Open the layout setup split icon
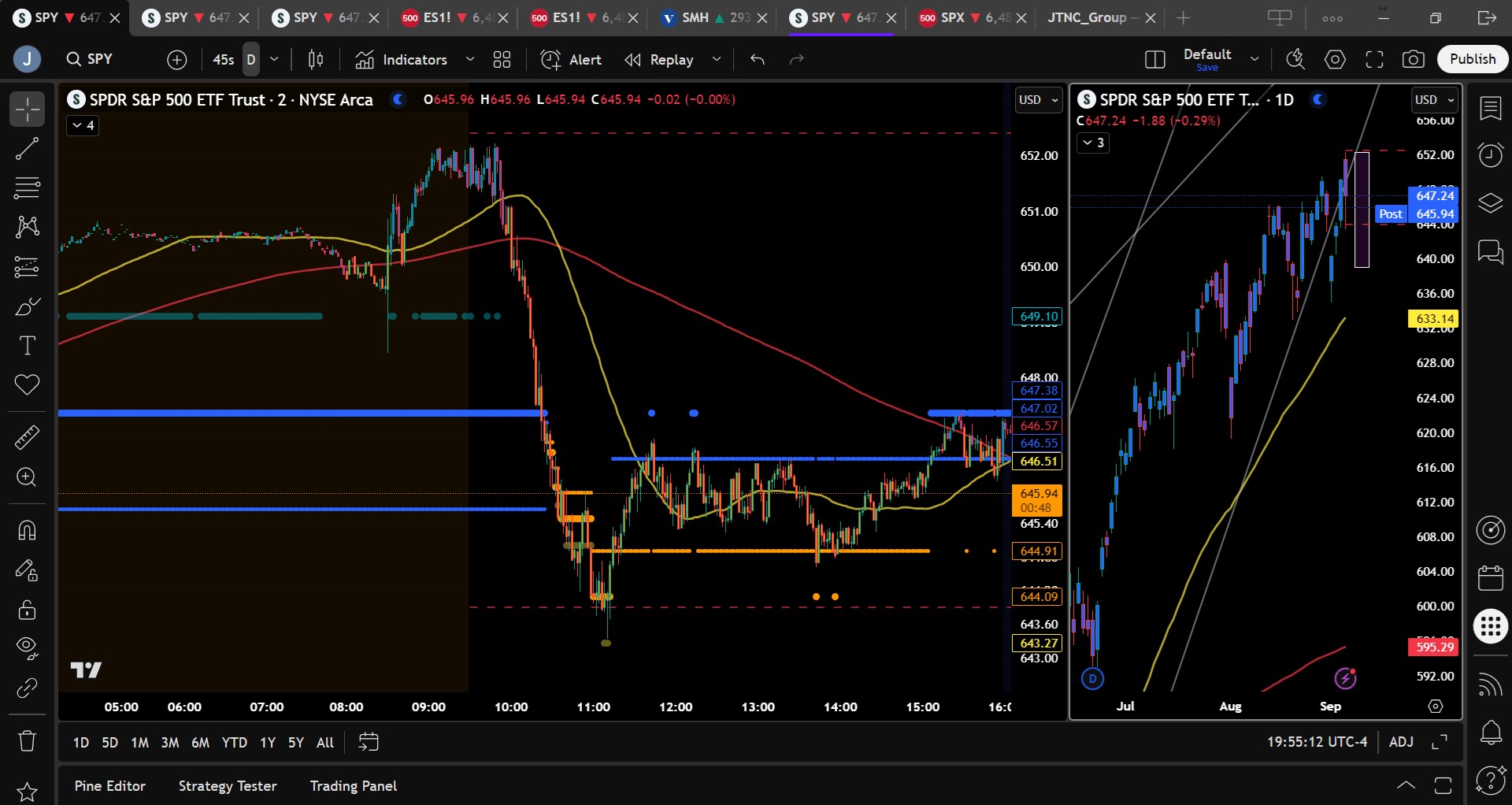Viewport: 1512px width, 805px height. 1154,59
